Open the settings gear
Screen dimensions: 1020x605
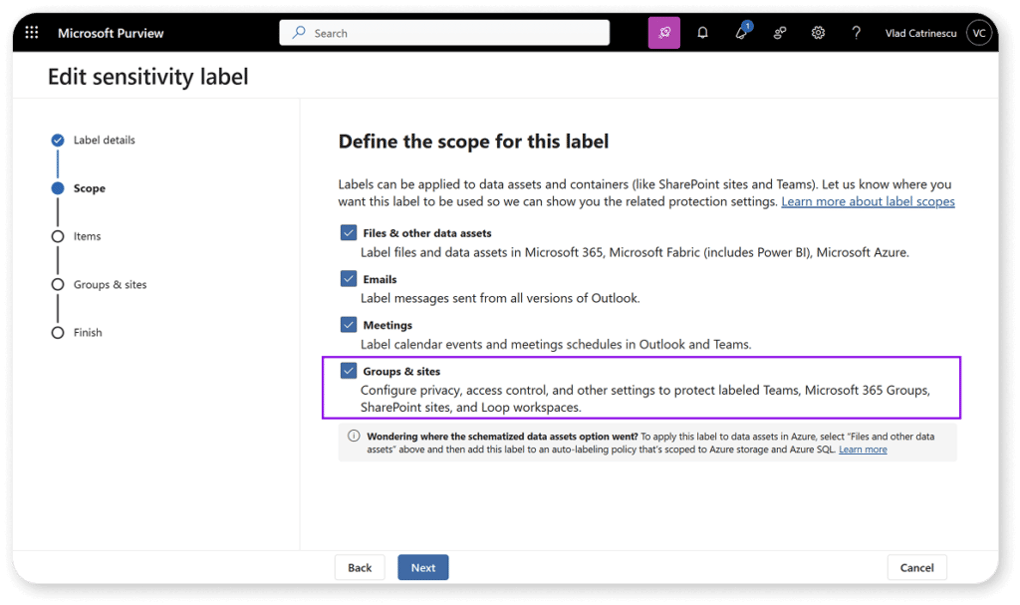coord(818,33)
